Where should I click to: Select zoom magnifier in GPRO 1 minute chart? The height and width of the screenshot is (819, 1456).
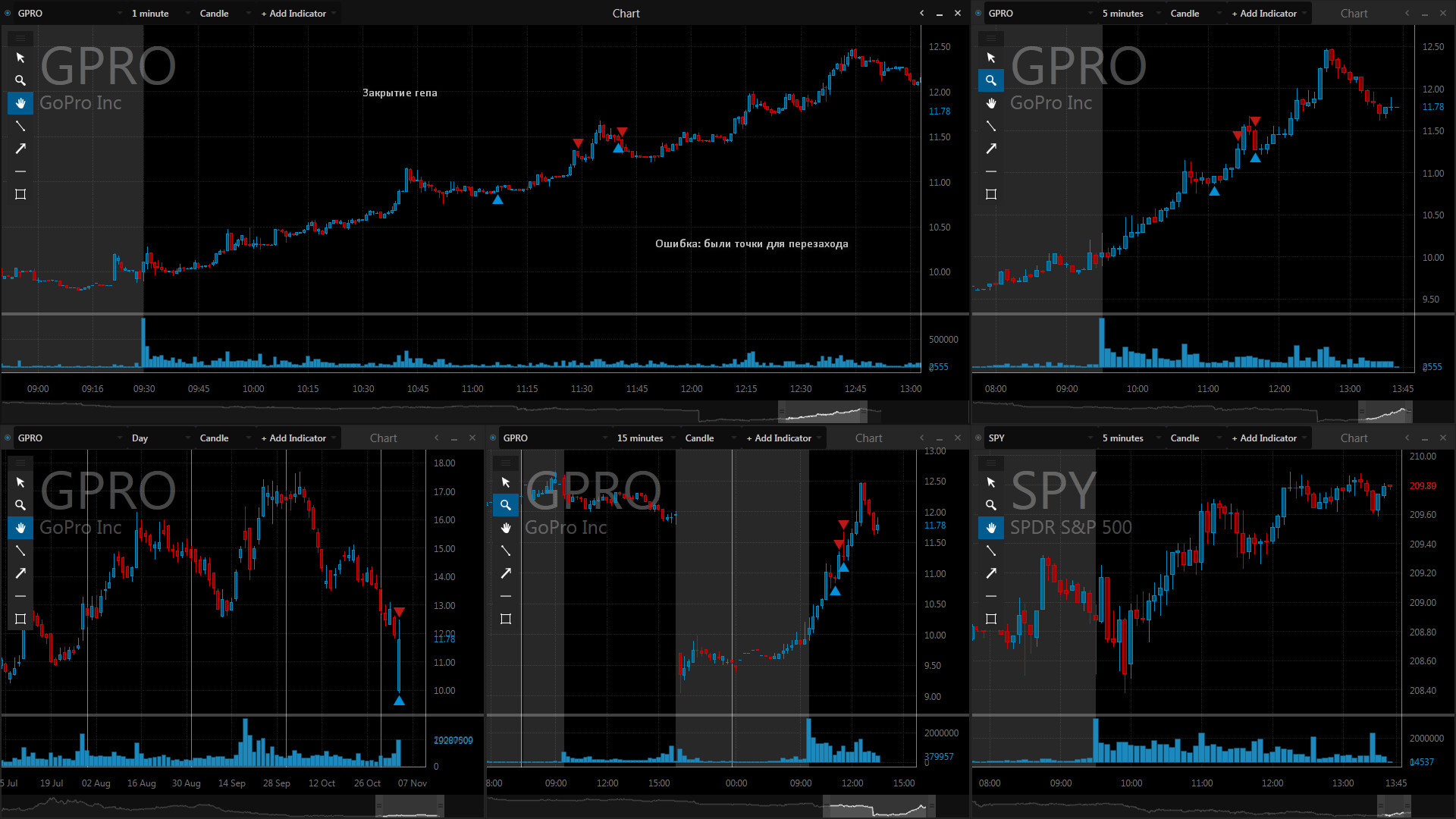(x=20, y=80)
